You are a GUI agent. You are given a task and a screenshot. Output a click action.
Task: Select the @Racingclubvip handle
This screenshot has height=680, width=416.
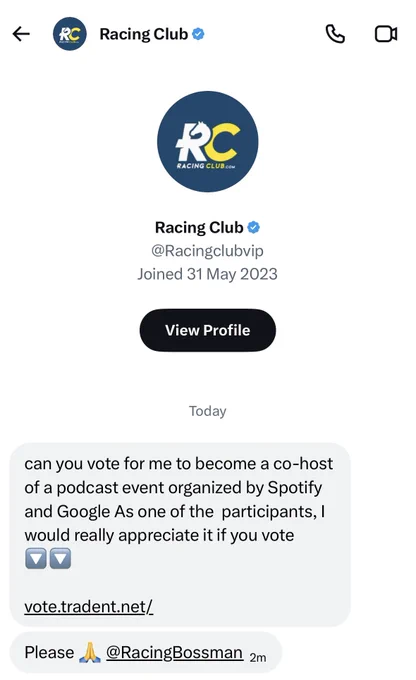[207, 251]
